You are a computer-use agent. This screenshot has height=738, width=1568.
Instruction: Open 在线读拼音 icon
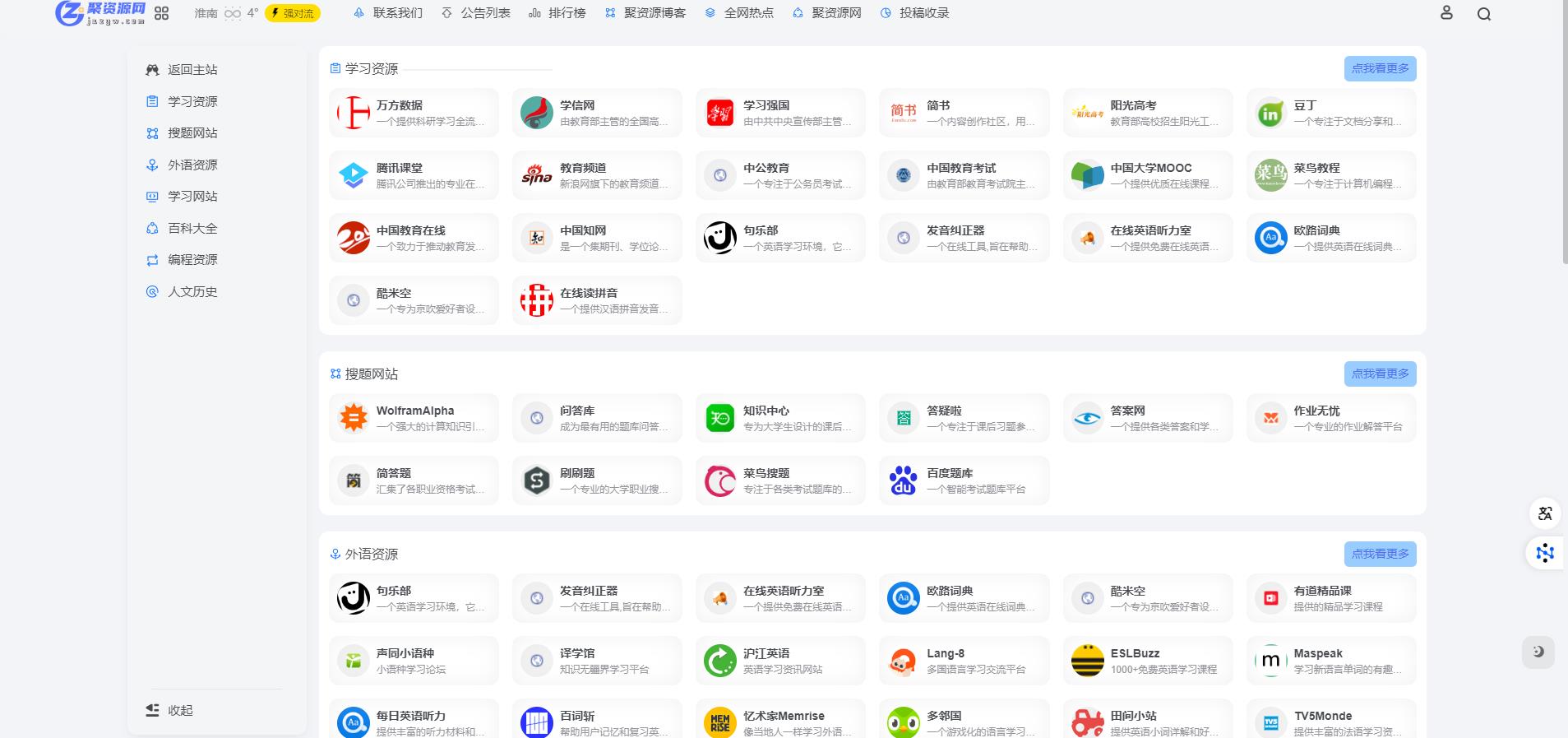537,300
